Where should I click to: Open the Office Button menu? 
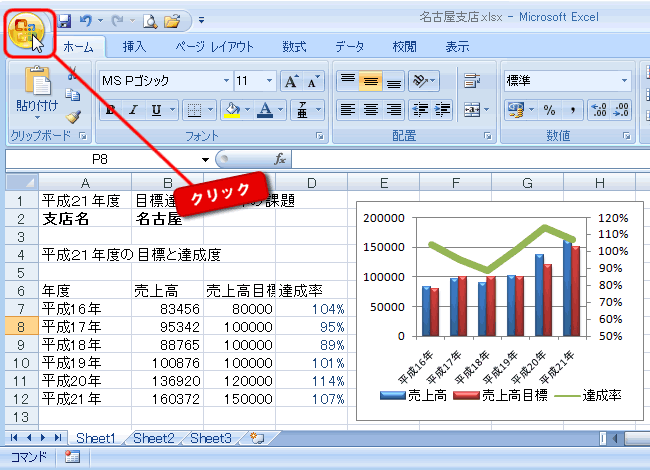point(26,30)
